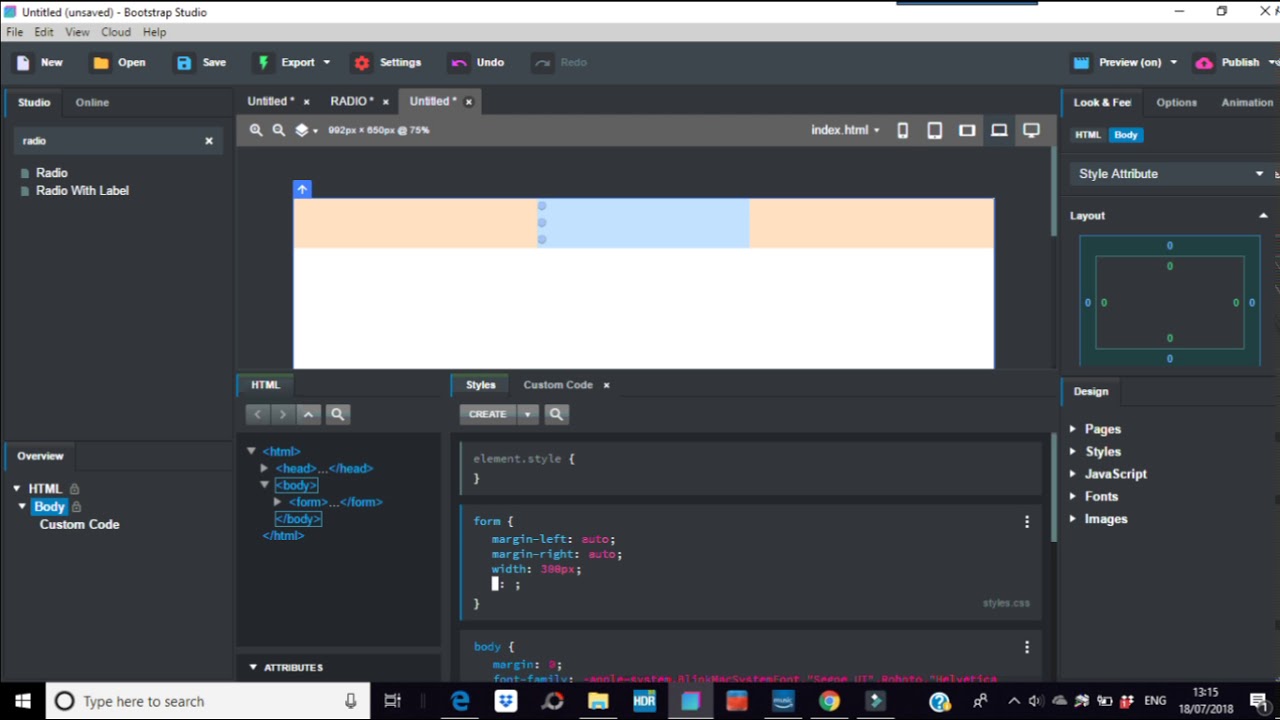Open Settings from the toolbar
This screenshot has width=1280, height=720.
click(387, 62)
